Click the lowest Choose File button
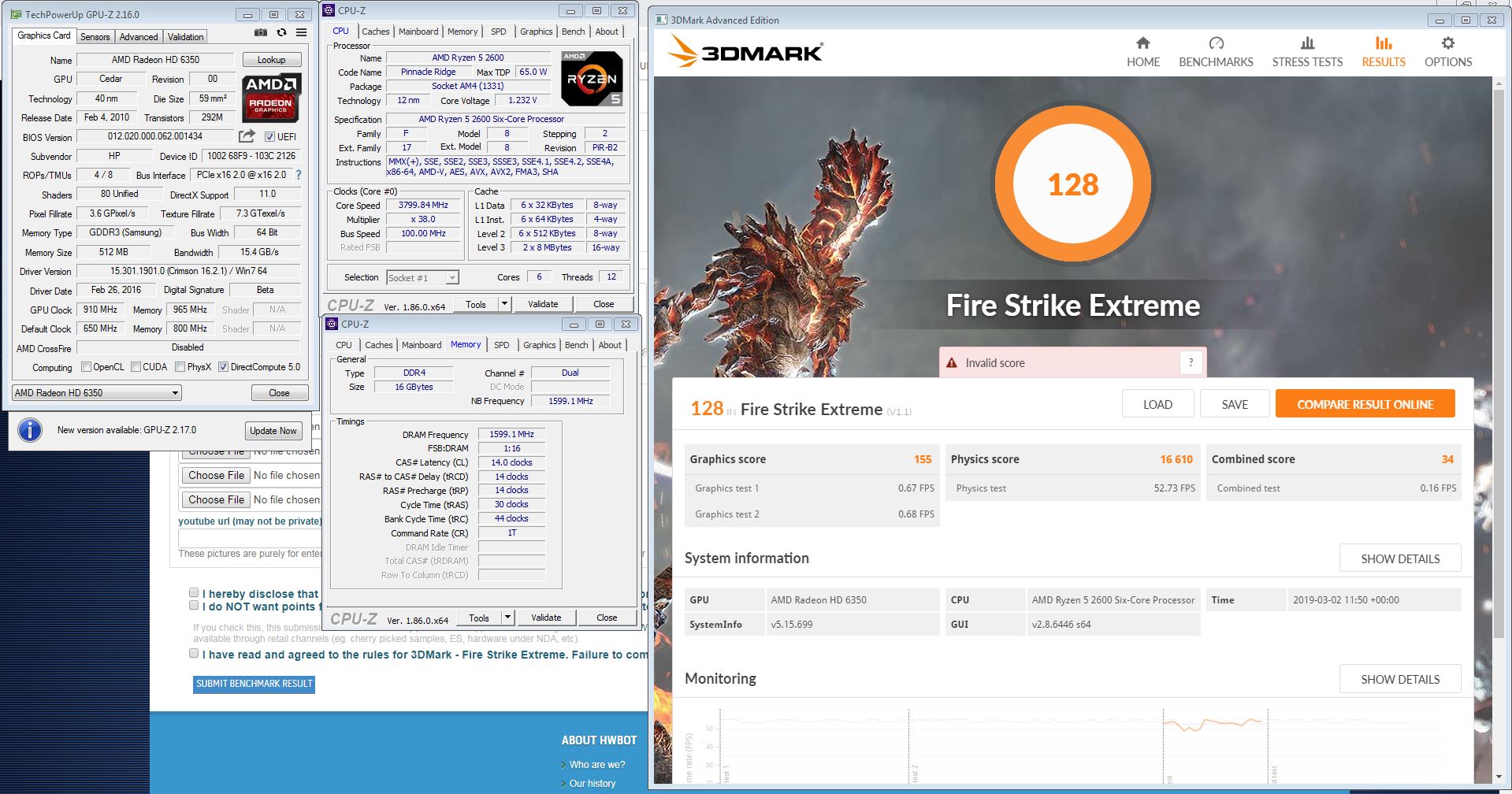 [x=216, y=499]
